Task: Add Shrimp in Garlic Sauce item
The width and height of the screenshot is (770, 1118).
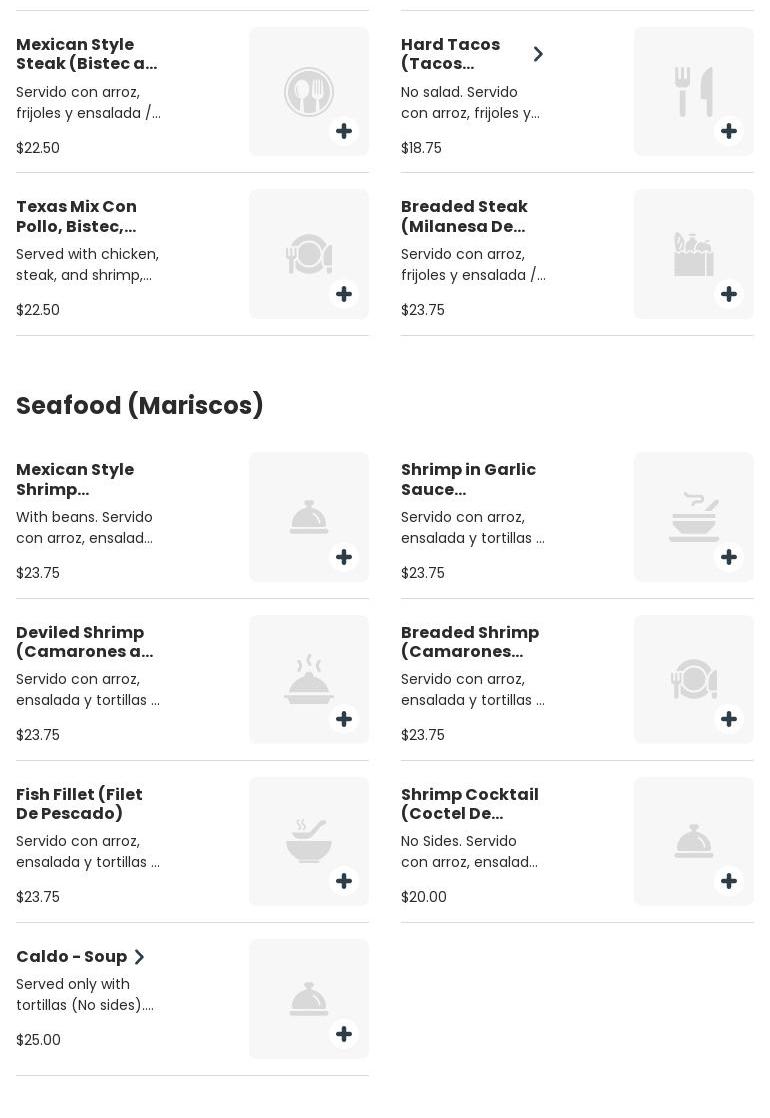Action: pyautogui.click(x=729, y=557)
